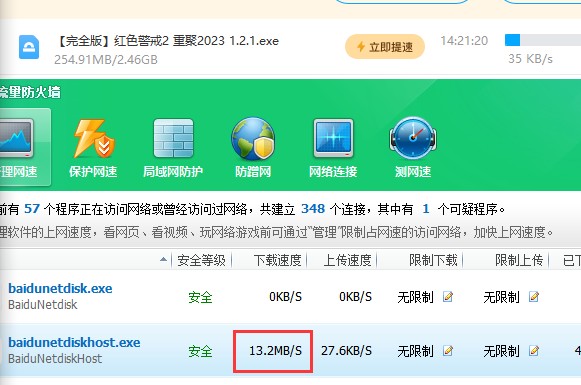Click 无限制 download limit of baidunetdisk.exe
Screen dimensions: 581x385
(415, 297)
